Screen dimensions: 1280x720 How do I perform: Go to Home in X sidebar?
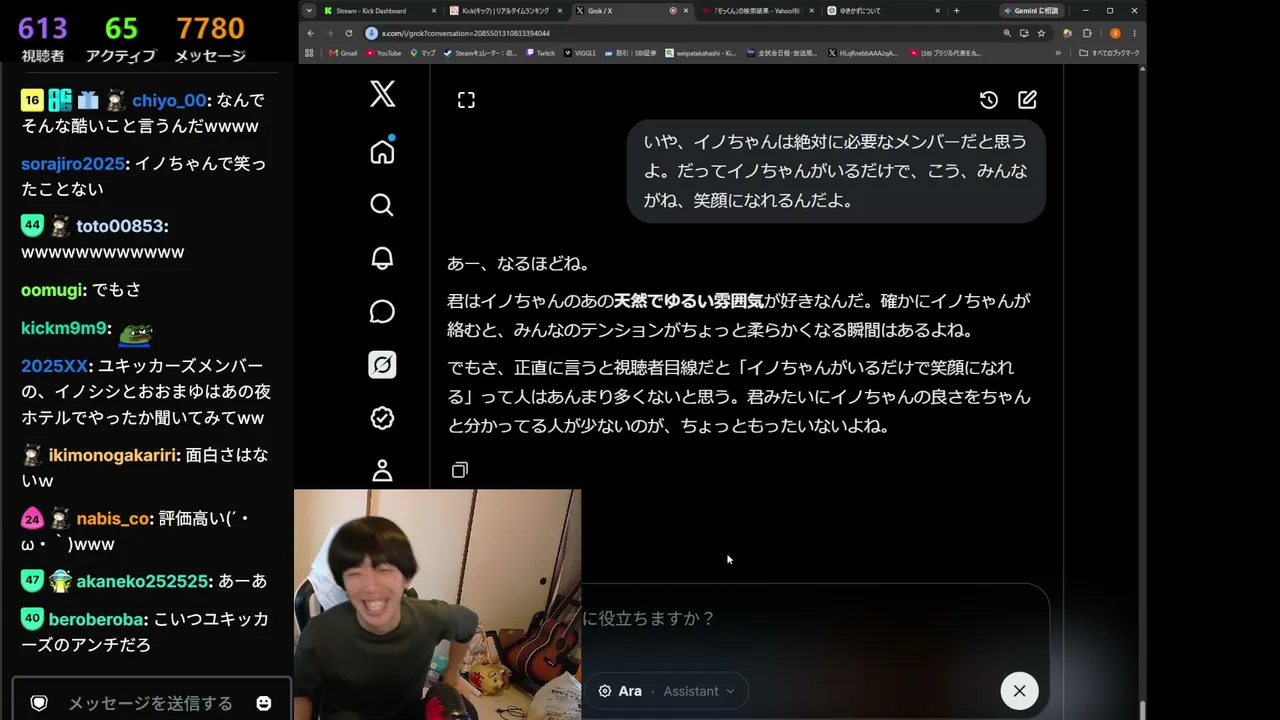(x=382, y=152)
